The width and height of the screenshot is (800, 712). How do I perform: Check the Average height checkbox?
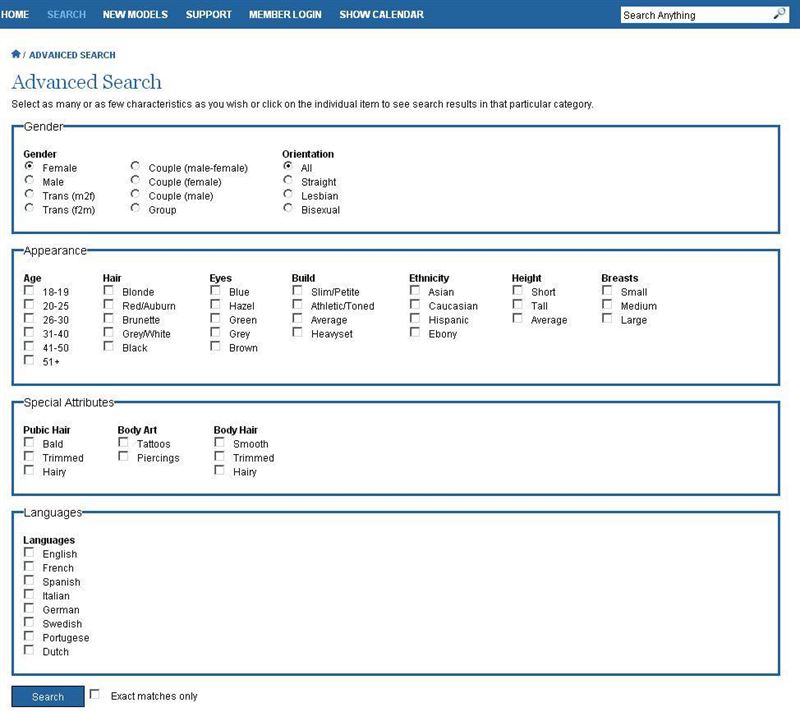pyautogui.click(x=517, y=318)
